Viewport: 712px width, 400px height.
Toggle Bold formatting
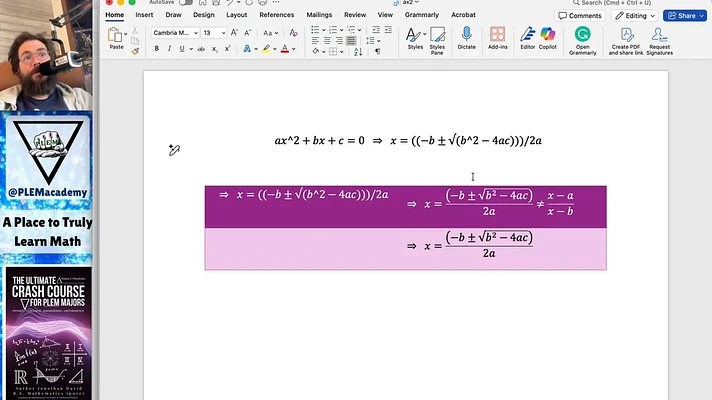(x=157, y=49)
